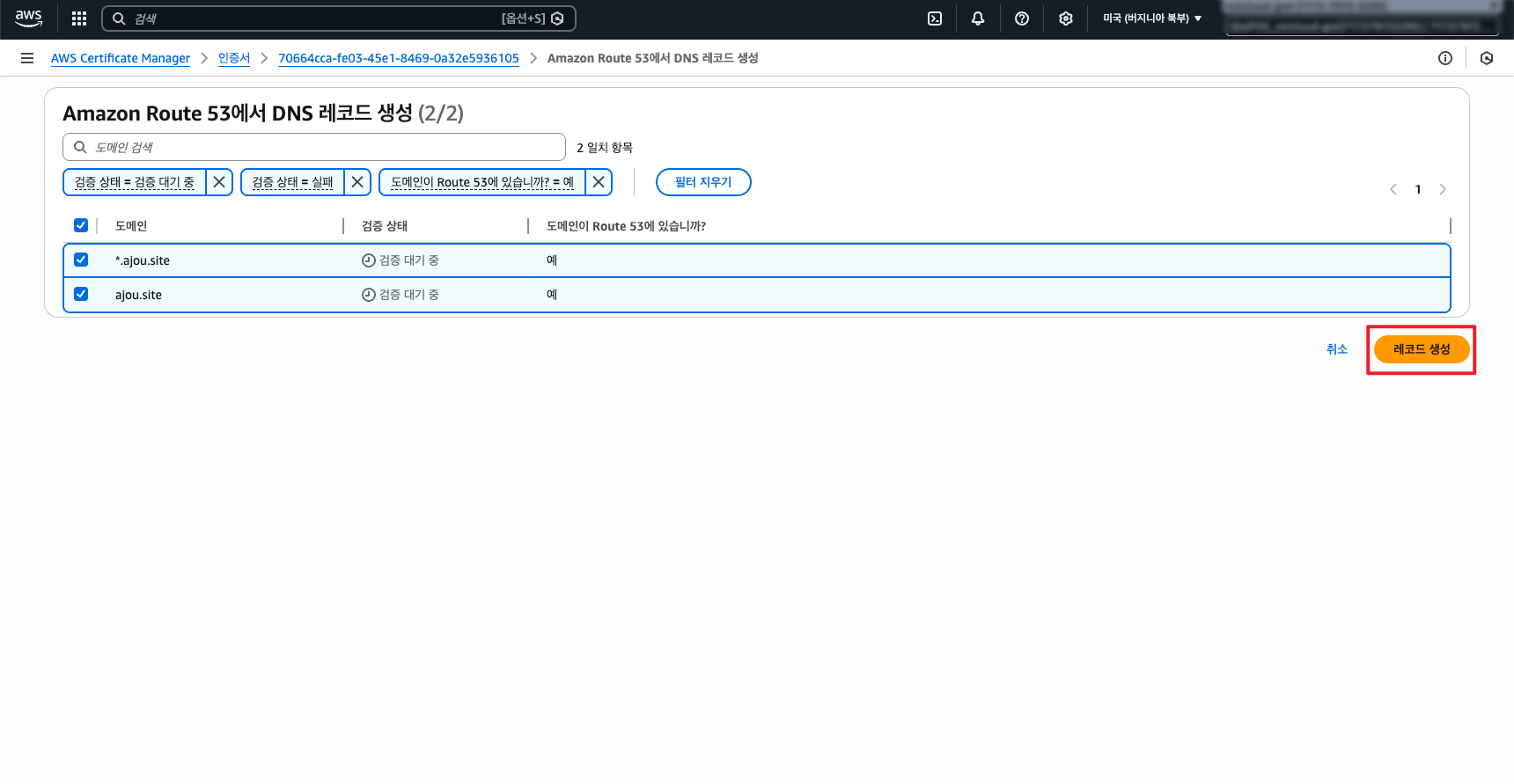Open the region selector 미국 (버지니아 북부)
This screenshot has height=784, width=1514.
pos(1152,18)
